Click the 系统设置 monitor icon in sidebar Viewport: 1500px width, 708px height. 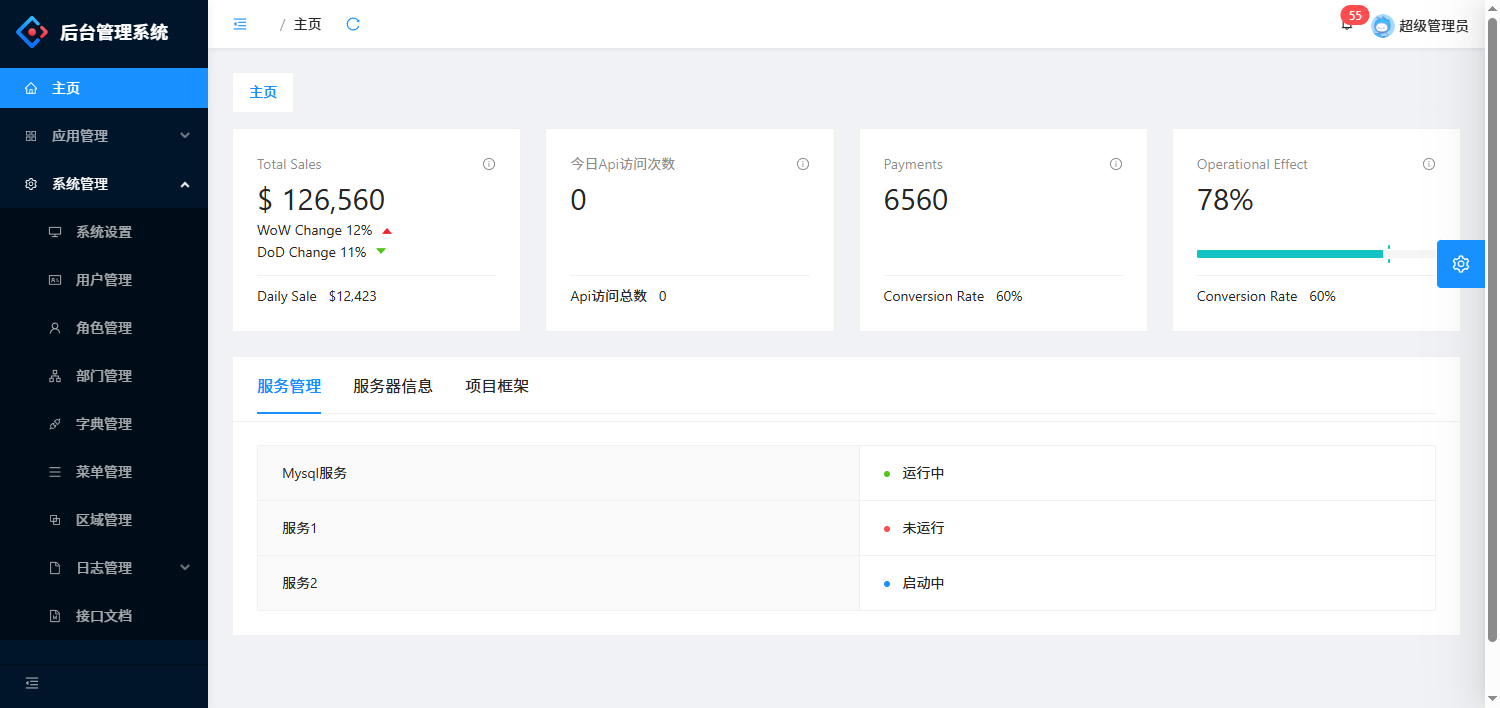57,231
